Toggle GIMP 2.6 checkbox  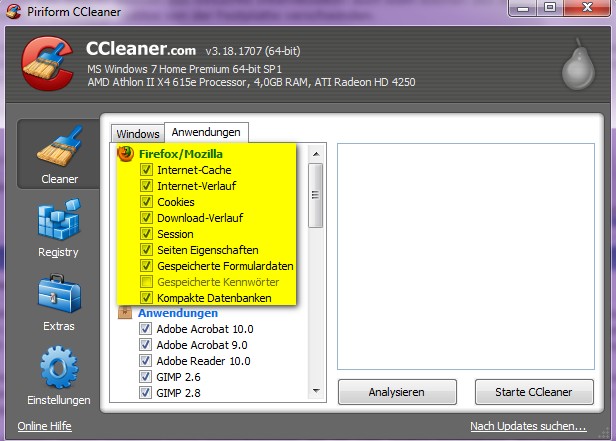point(145,377)
